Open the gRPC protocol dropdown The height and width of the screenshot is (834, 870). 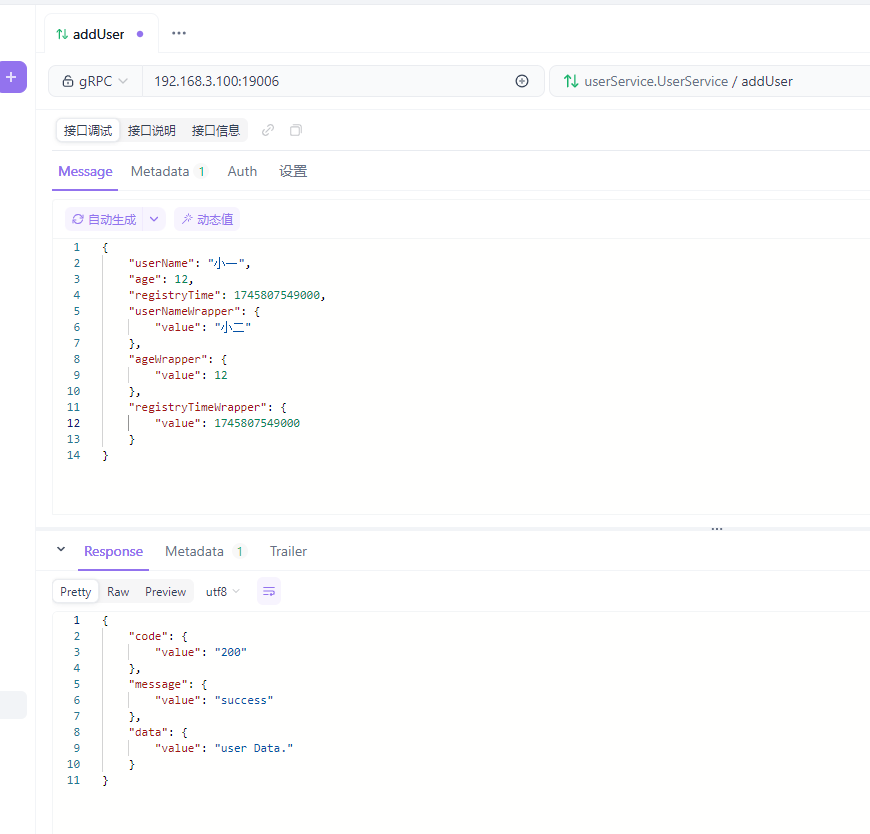[95, 82]
